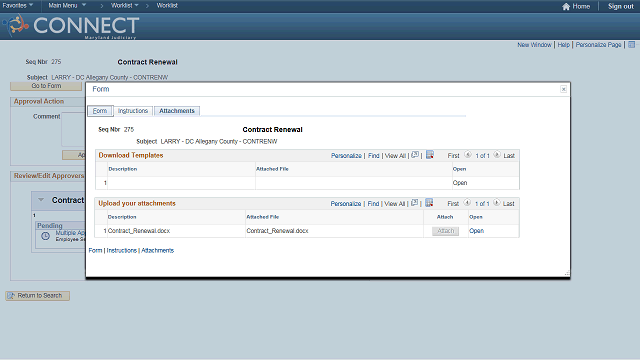Click the download grid icon in Upload attachments
The image size is (640, 360).
(x=429, y=203)
